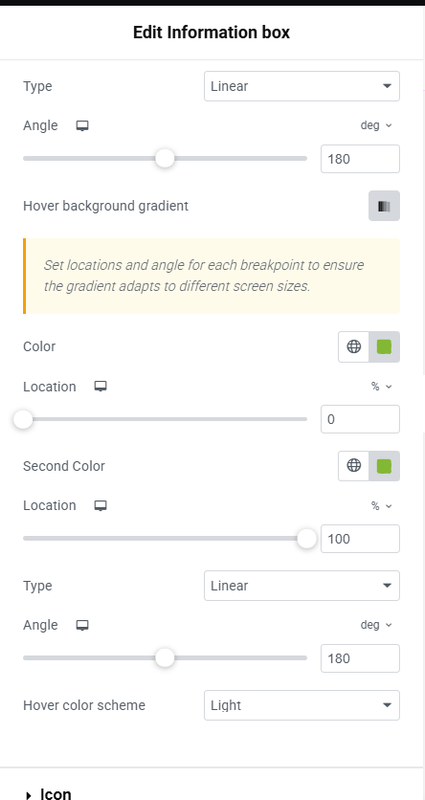Image resolution: width=425 pixels, height=800 pixels.
Task: Click the Location input field showing 100
Action: click(x=360, y=539)
